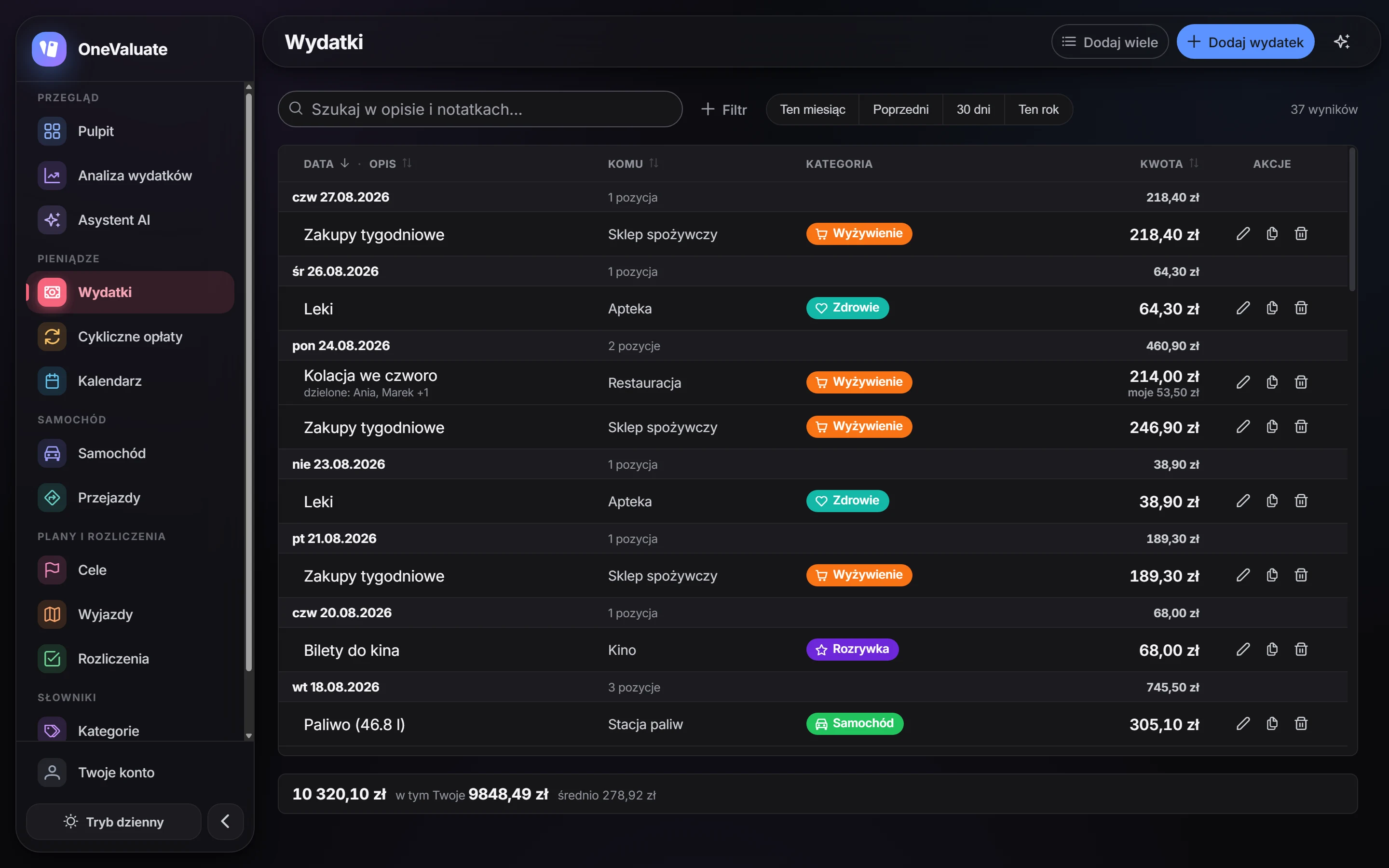This screenshot has width=1389, height=868.
Task: Click the expenses table vertical scrollbar
Action: pyautogui.click(x=1352, y=219)
